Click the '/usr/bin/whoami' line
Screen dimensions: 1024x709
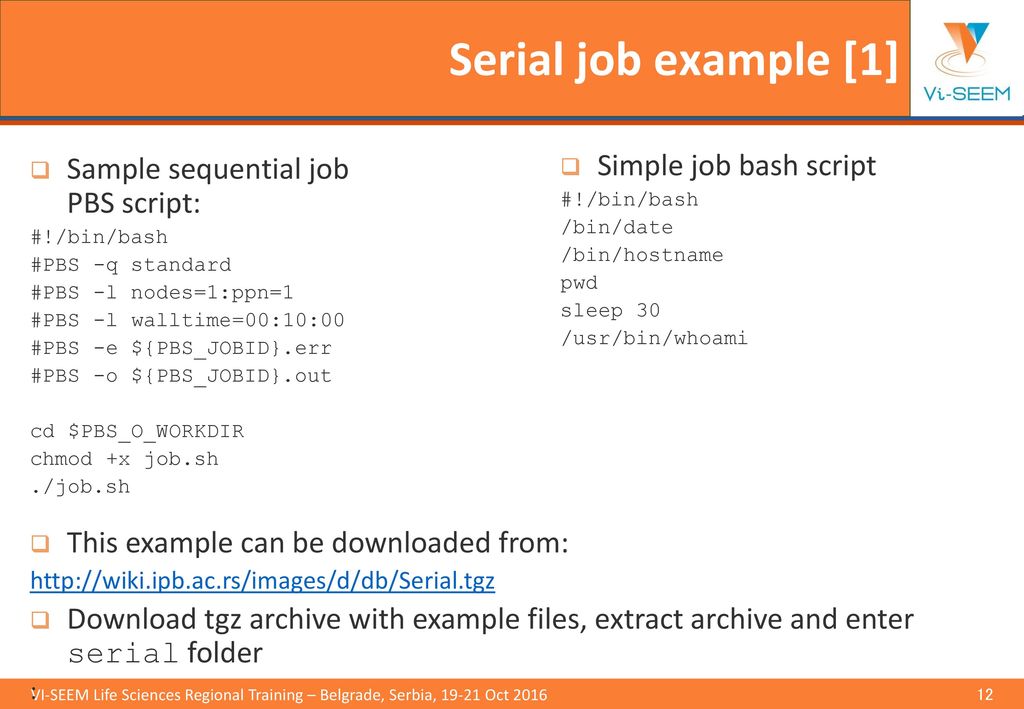(x=654, y=338)
